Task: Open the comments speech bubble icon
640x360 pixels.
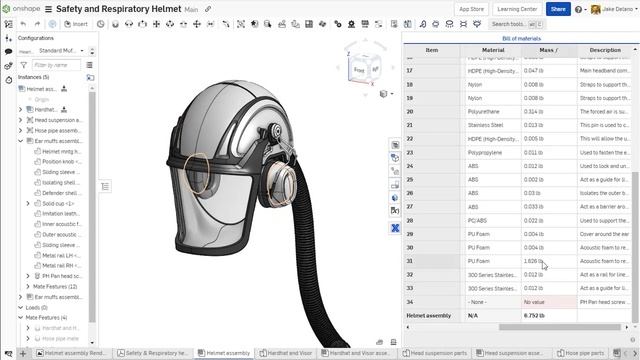Action: tap(9, 52)
